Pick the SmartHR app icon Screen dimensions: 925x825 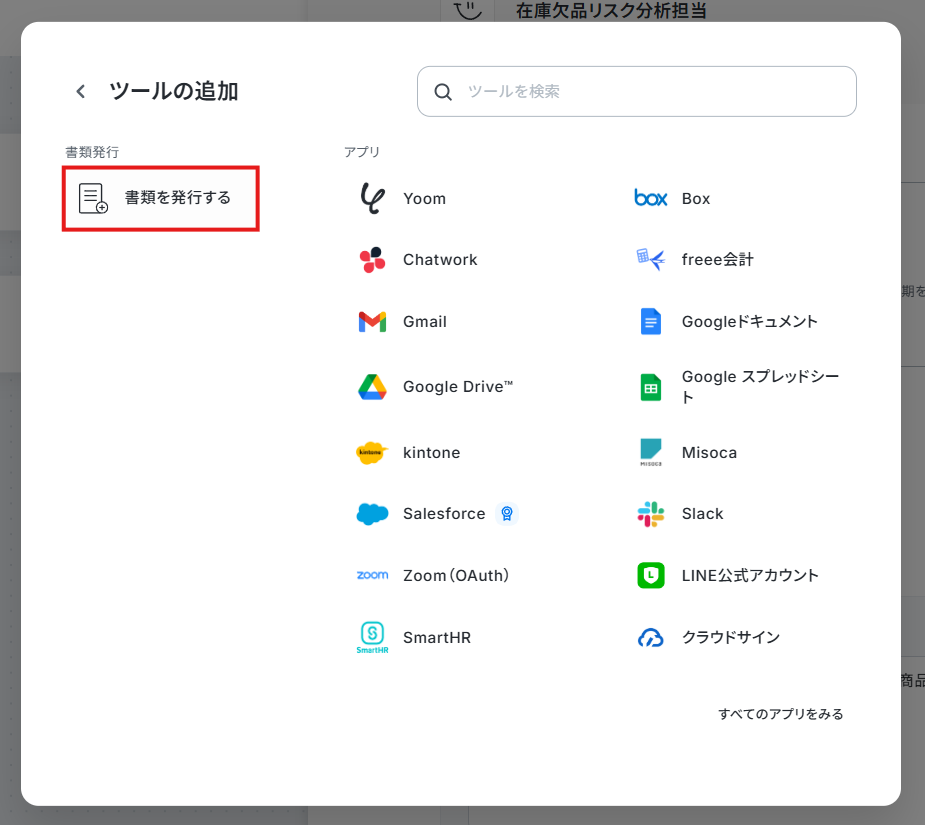(x=372, y=637)
